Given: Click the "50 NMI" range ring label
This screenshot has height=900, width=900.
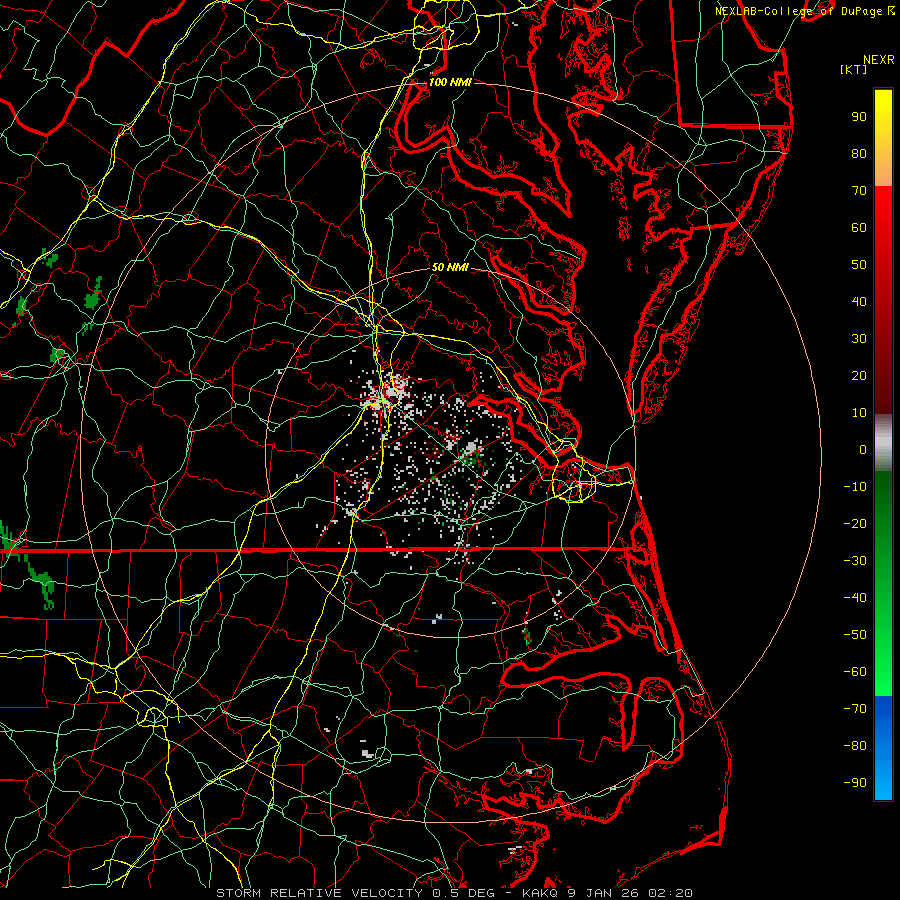Looking at the screenshot, I should [450, 267].
